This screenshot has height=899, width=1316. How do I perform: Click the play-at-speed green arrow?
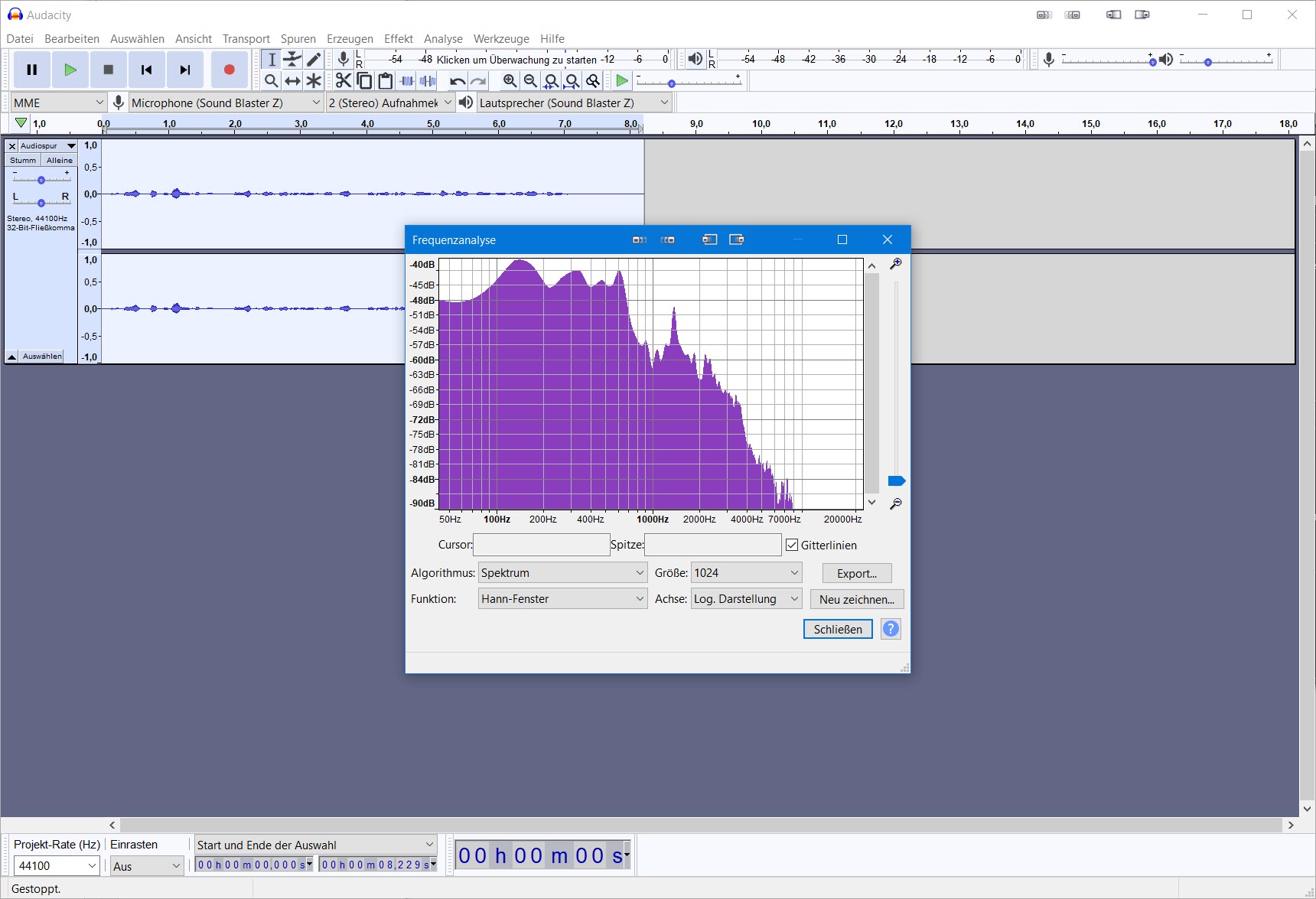(x=622, y=81)
